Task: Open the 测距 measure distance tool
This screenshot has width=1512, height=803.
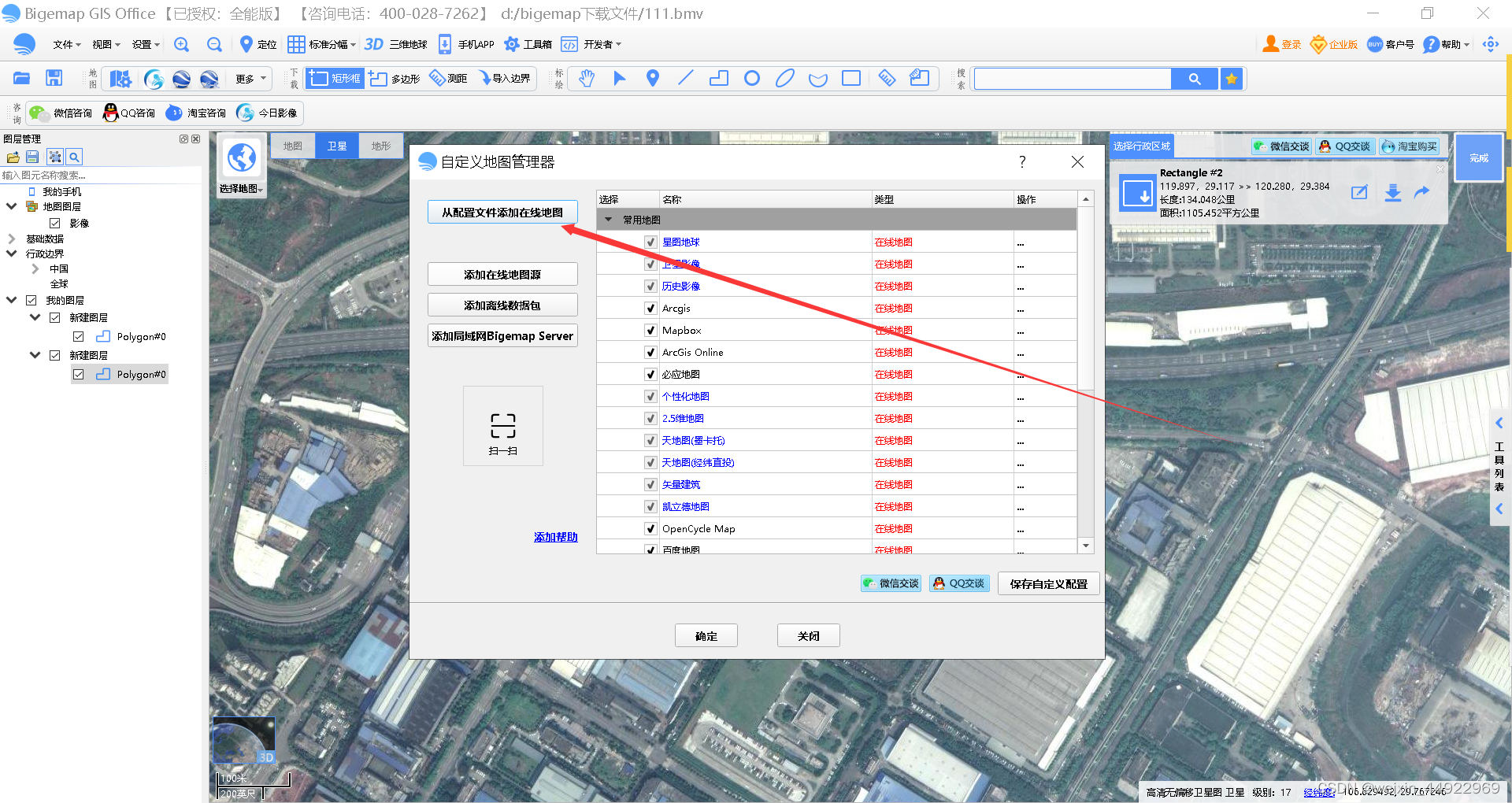Action: pyautogui.click(x=447, y=78)
